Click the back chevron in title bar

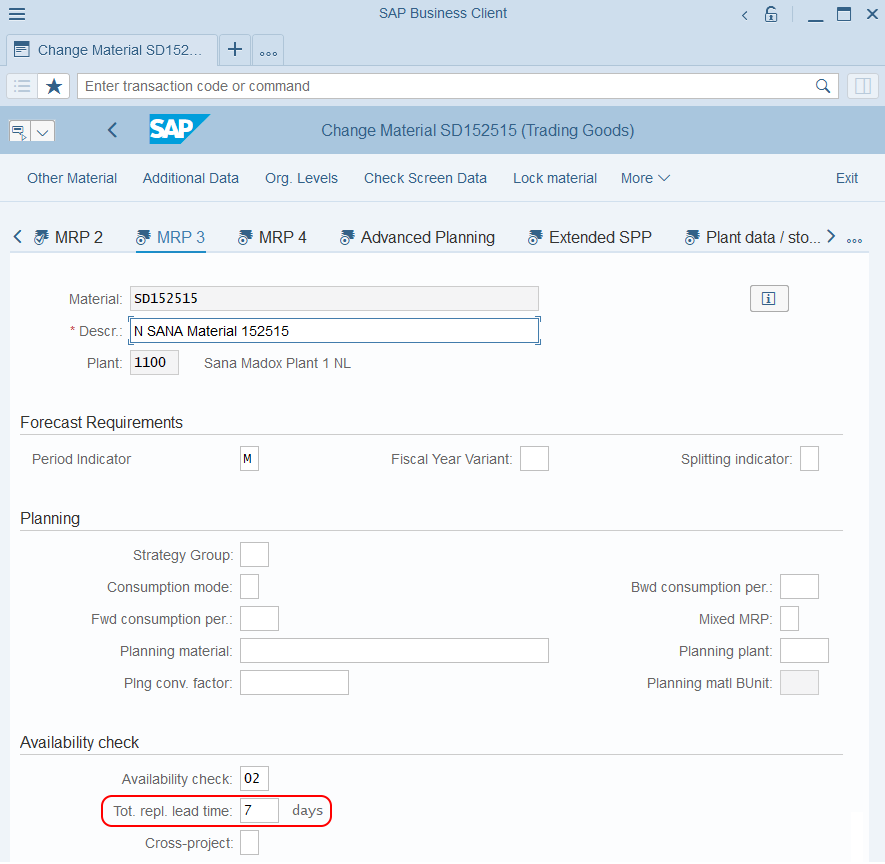point(744,15)
